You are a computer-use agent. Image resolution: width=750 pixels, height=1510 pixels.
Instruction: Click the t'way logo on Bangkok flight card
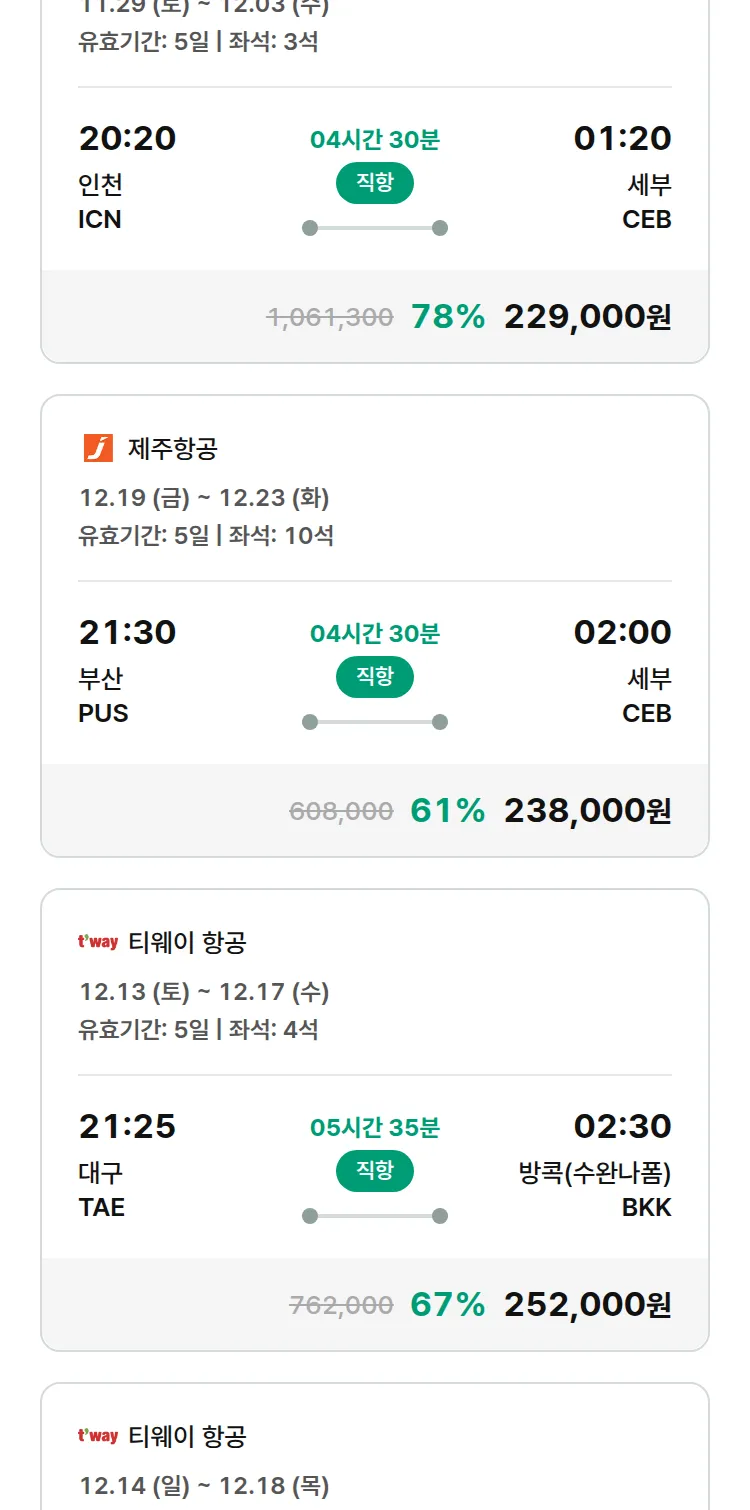click(x=98, y=942)
